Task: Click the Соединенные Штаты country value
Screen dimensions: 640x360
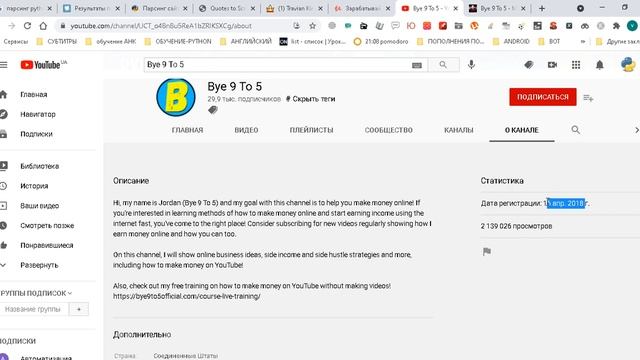Action: click(186, 356)
